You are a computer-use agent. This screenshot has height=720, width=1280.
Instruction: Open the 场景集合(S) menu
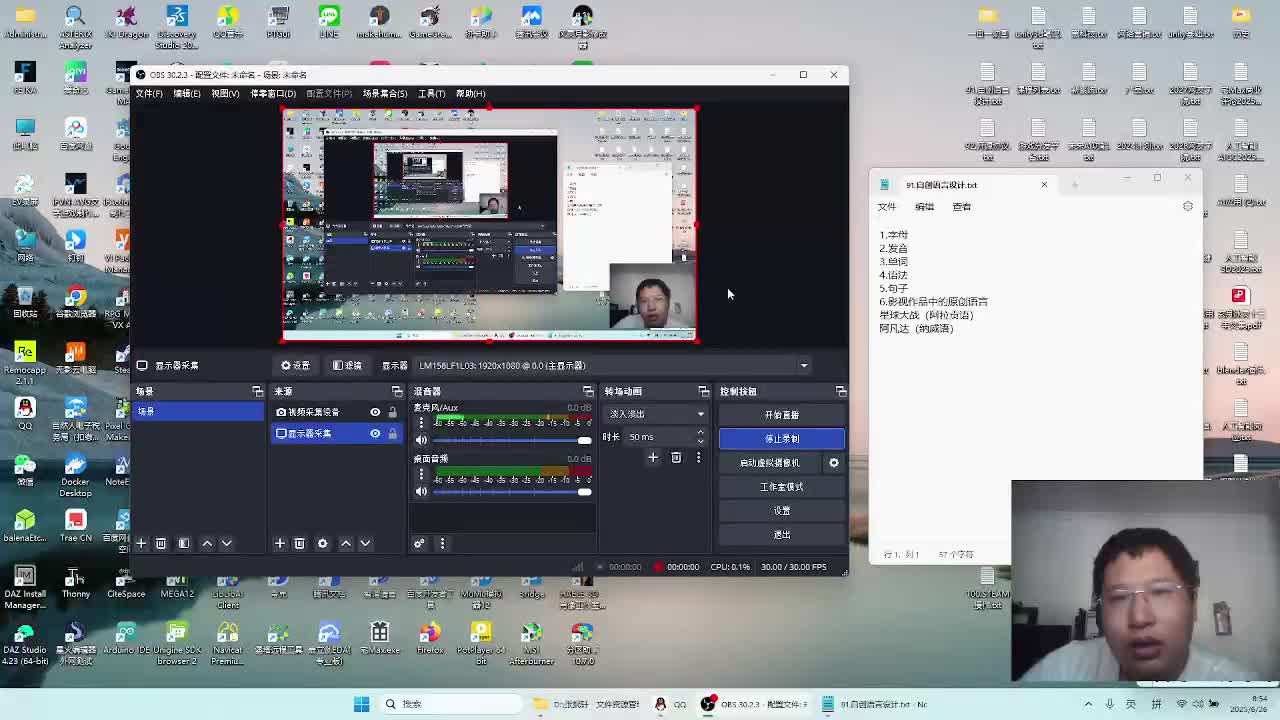point(384,94)
